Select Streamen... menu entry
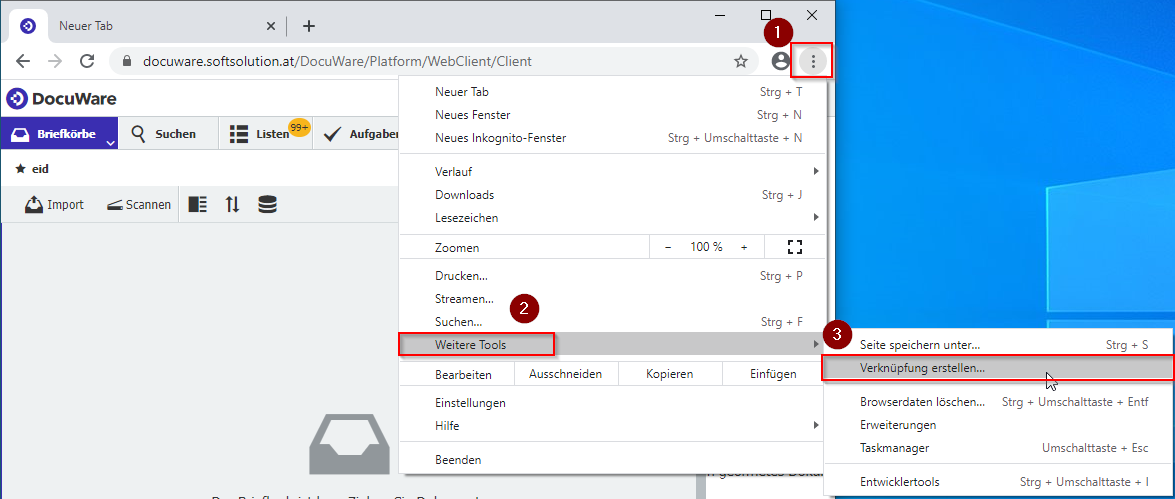The width and height of the screenshot is (1175, 499). tap(613, 299)
